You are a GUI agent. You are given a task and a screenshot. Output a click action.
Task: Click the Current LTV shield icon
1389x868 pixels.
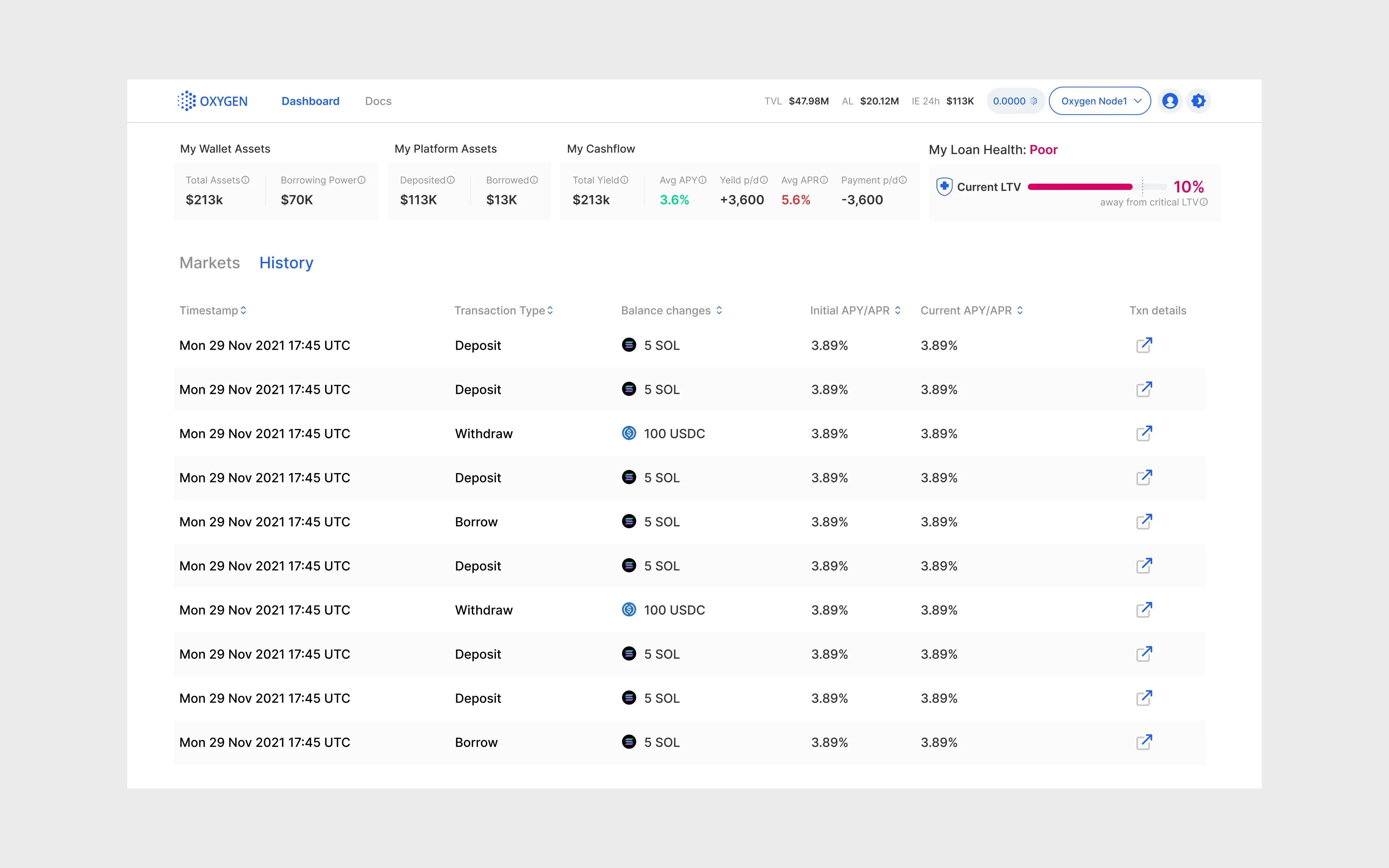click(x=944, y=187)
